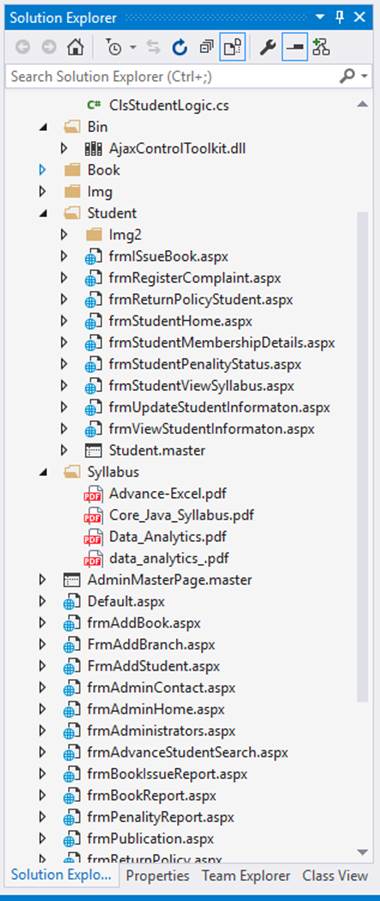Click the Collapse All icon

click(206, 47)
